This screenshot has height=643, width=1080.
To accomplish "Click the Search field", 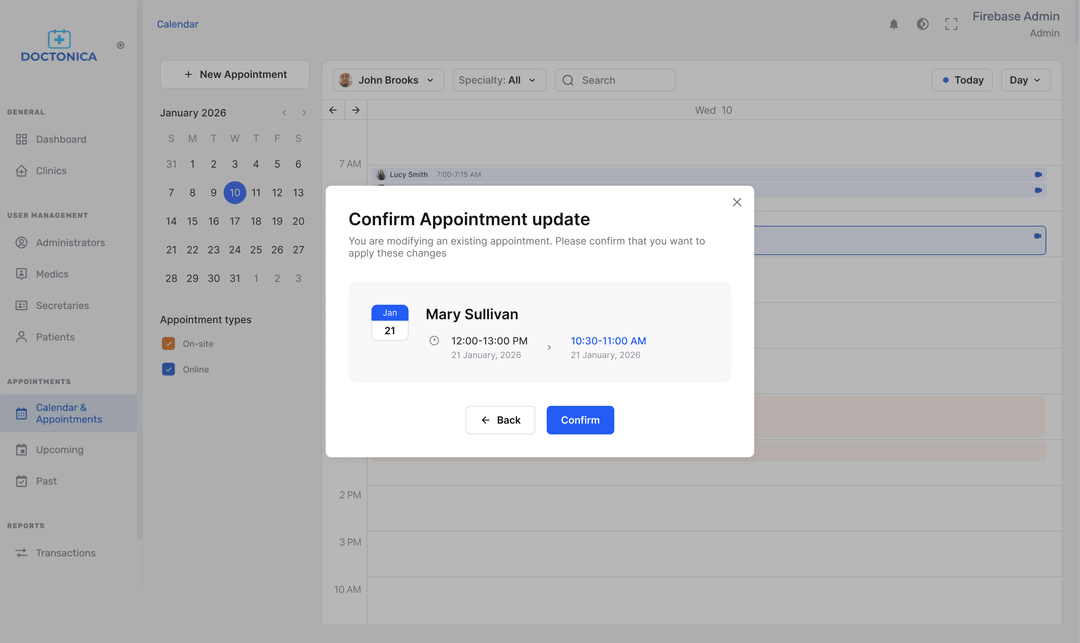I will (615, 80).
